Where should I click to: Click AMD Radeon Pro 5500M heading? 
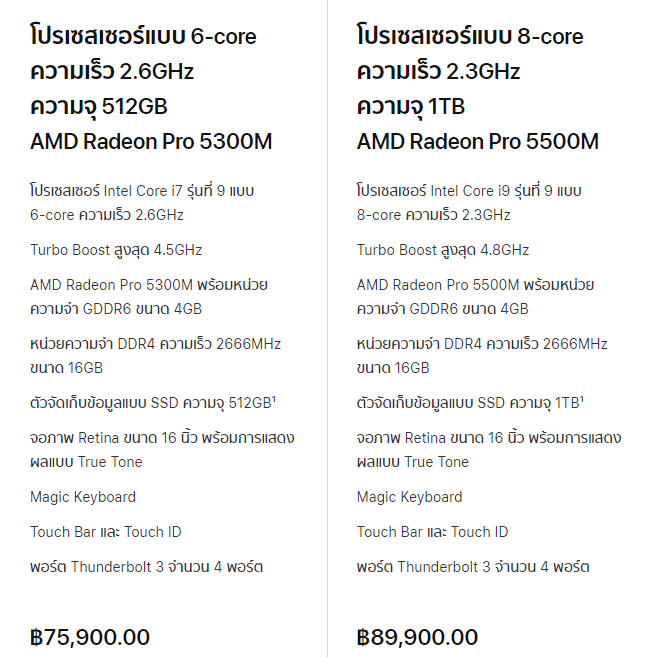[x=477, y=141]
